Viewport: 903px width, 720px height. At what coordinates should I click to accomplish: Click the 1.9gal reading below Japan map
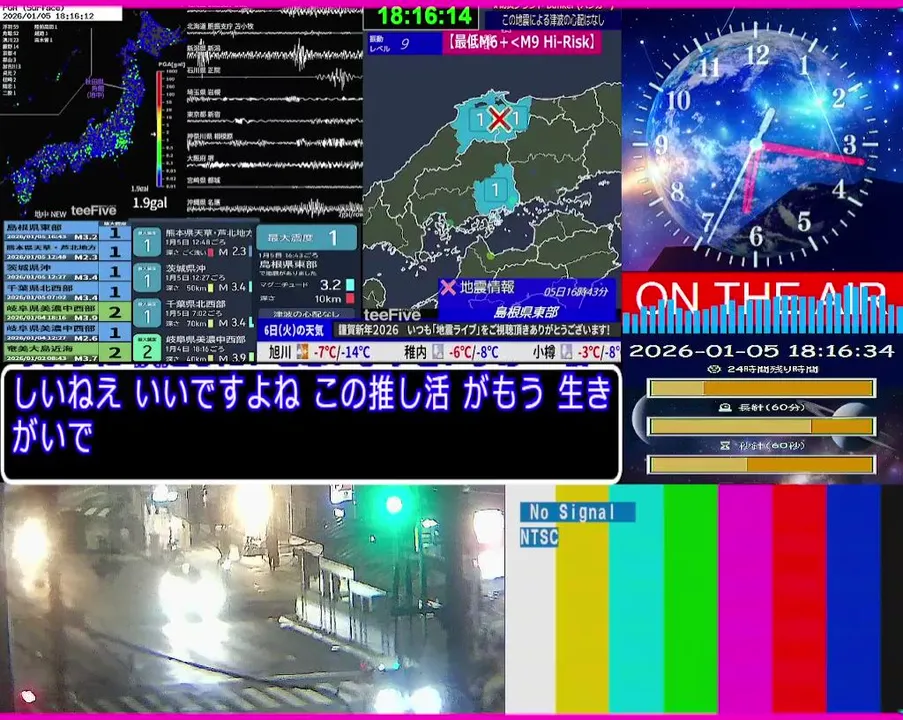150,203
